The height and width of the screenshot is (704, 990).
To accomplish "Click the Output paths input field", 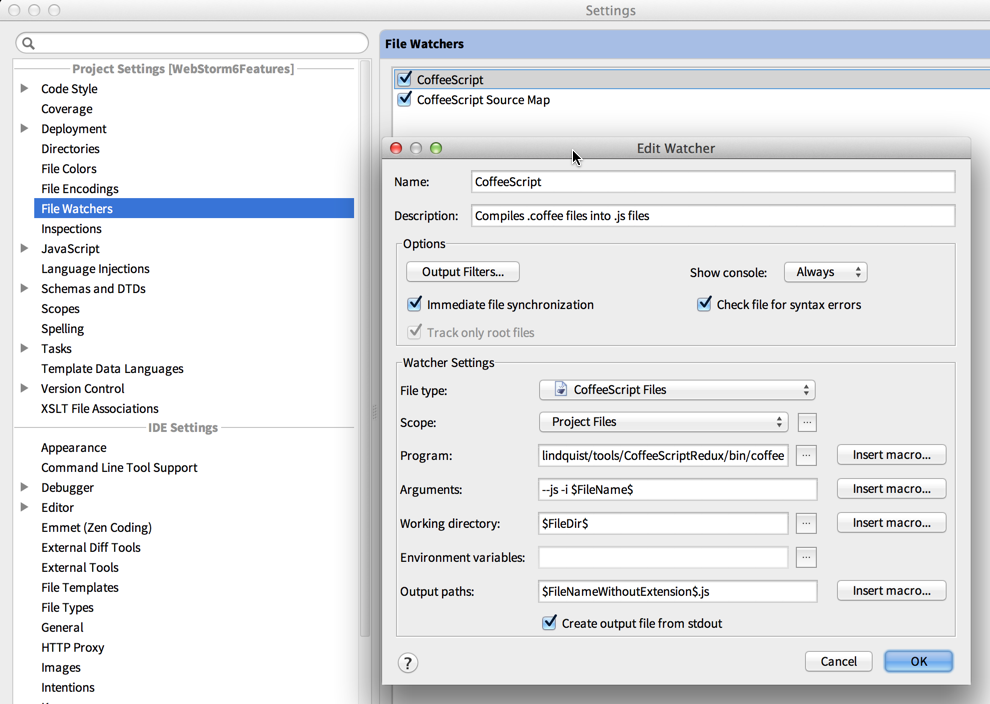I will [x=677, y=592].
